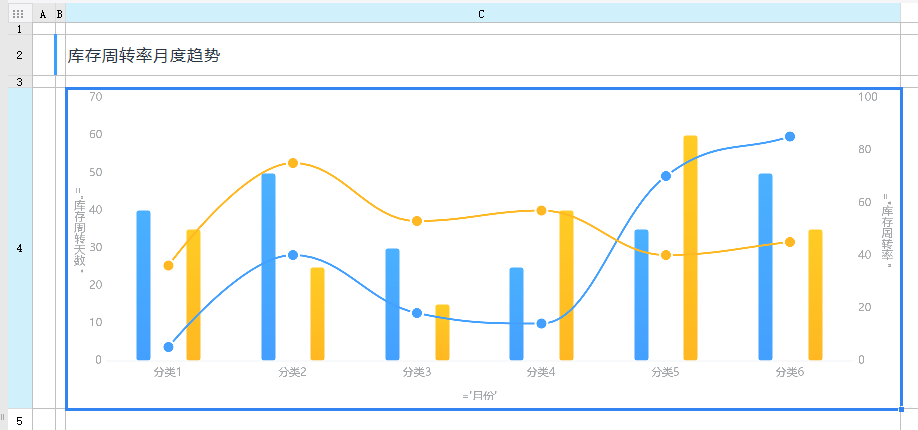918x430 pixels.
Task: Select row 1 header
Action: (19, 29)
